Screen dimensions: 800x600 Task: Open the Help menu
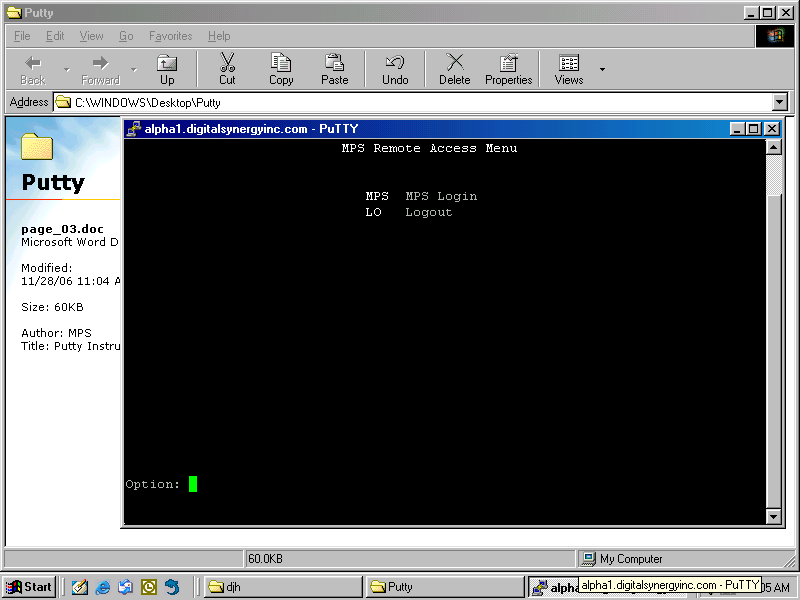point(219,36)
